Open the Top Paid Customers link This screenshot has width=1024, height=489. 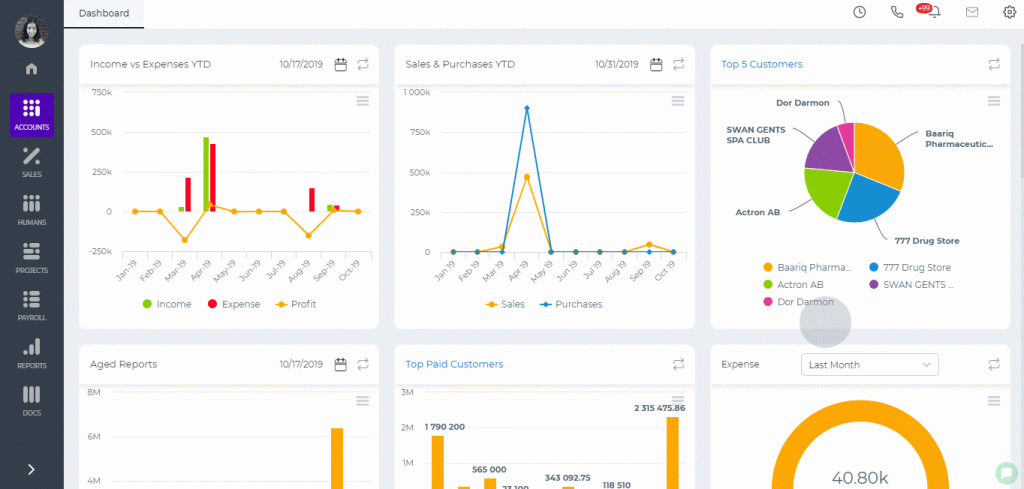pyautogui.click(x=454, y=364)
